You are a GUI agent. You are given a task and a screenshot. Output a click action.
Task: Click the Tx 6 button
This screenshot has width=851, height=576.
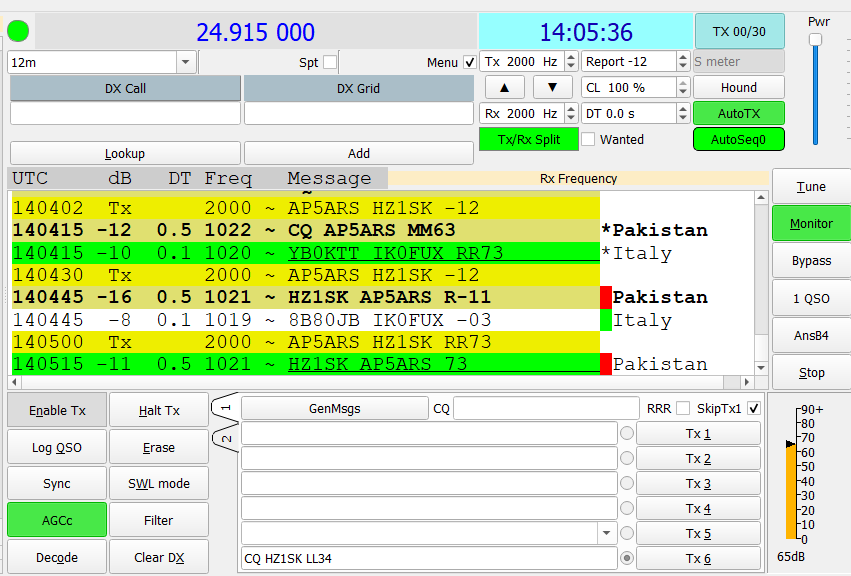698,558
